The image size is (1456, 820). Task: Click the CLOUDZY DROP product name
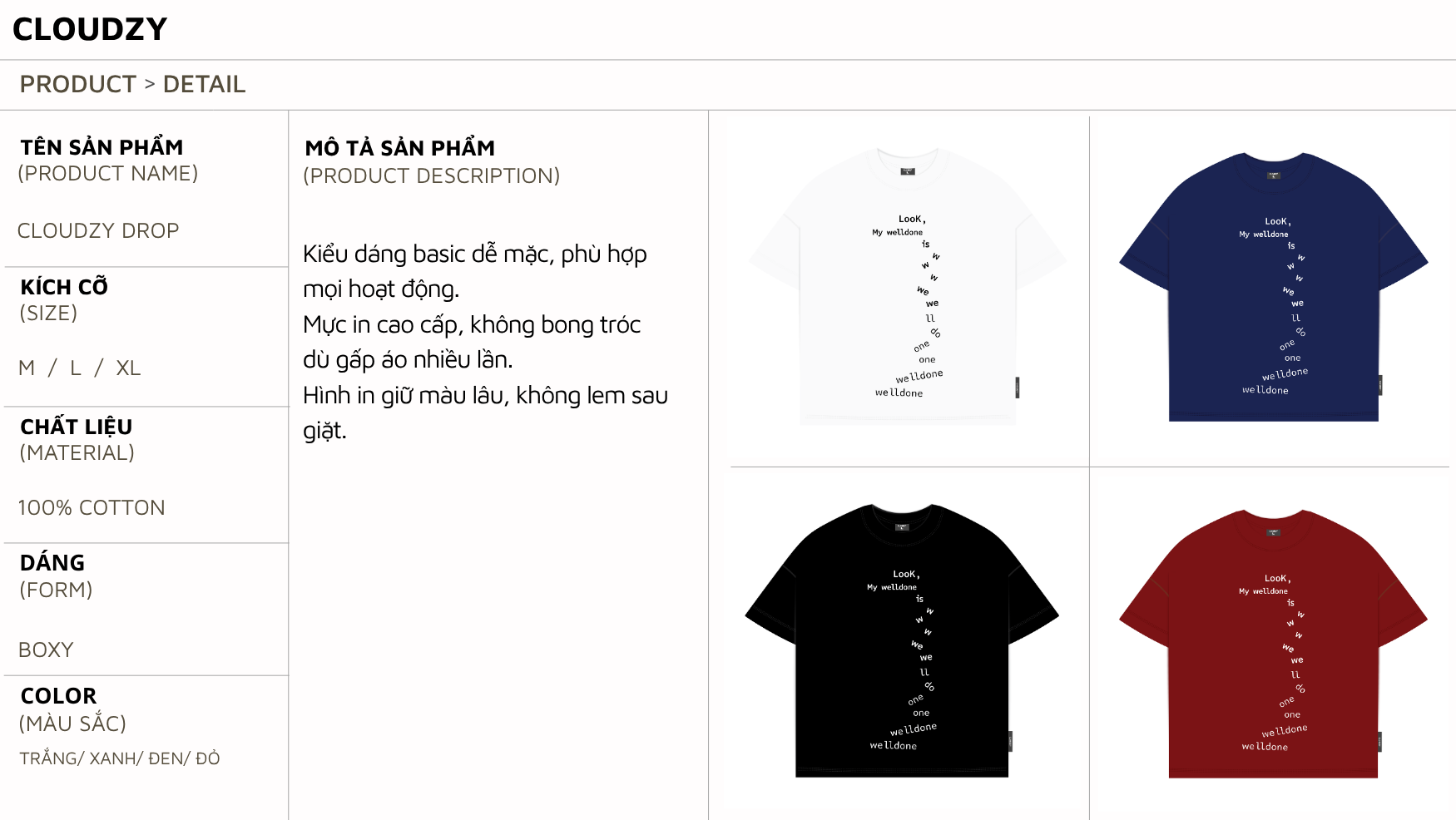click(x=98, y=230)
